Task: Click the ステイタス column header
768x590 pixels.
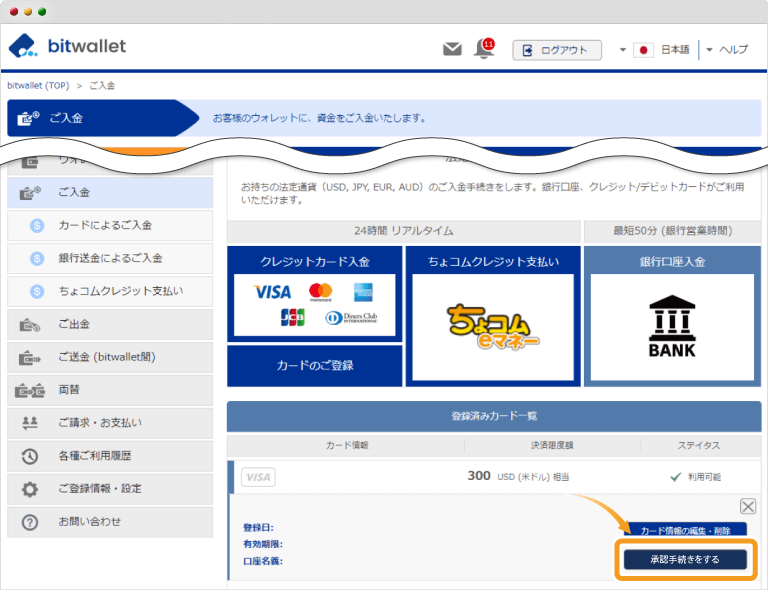Action: 699,445
